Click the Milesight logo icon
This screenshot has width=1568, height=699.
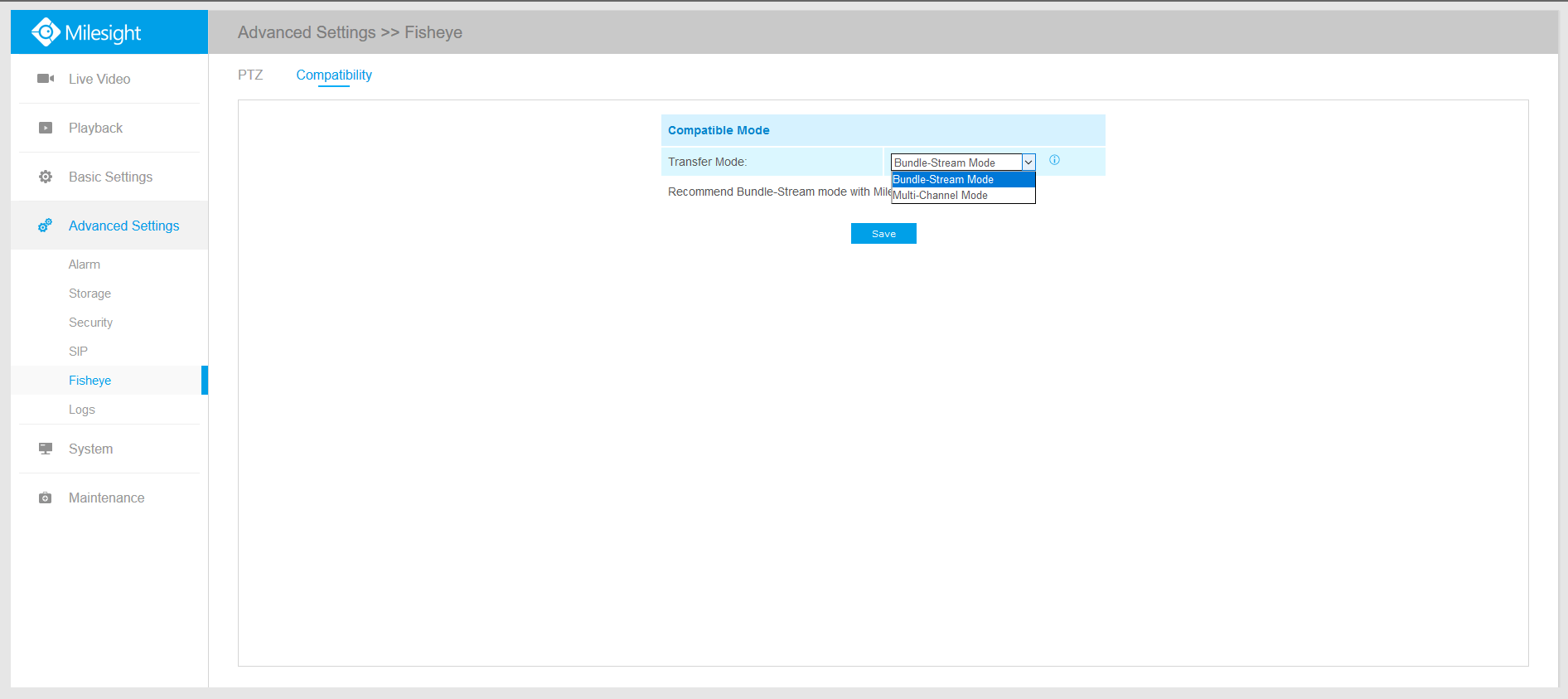tap(46, 32)
